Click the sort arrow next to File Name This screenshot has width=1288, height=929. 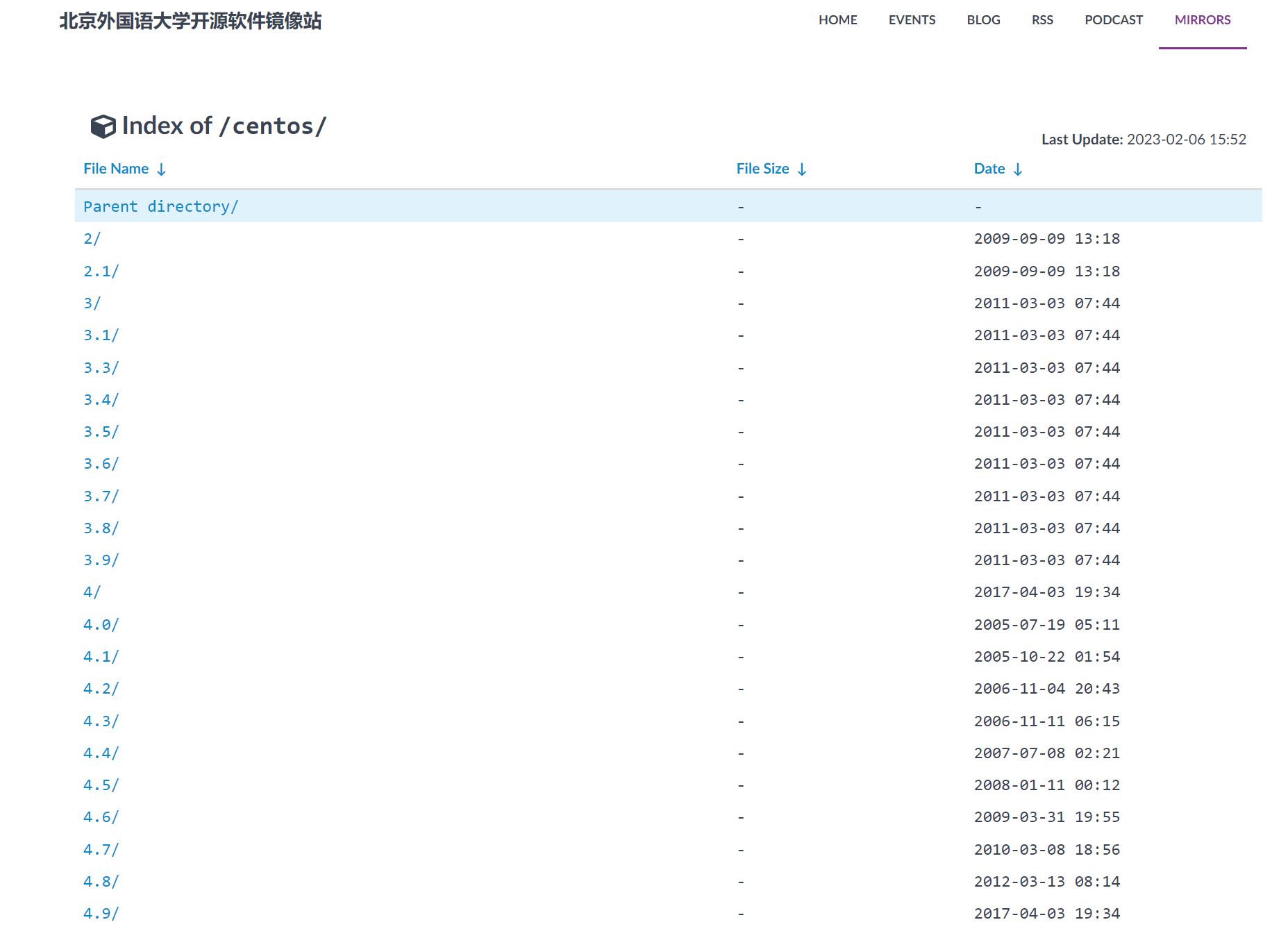click(161, 169)
